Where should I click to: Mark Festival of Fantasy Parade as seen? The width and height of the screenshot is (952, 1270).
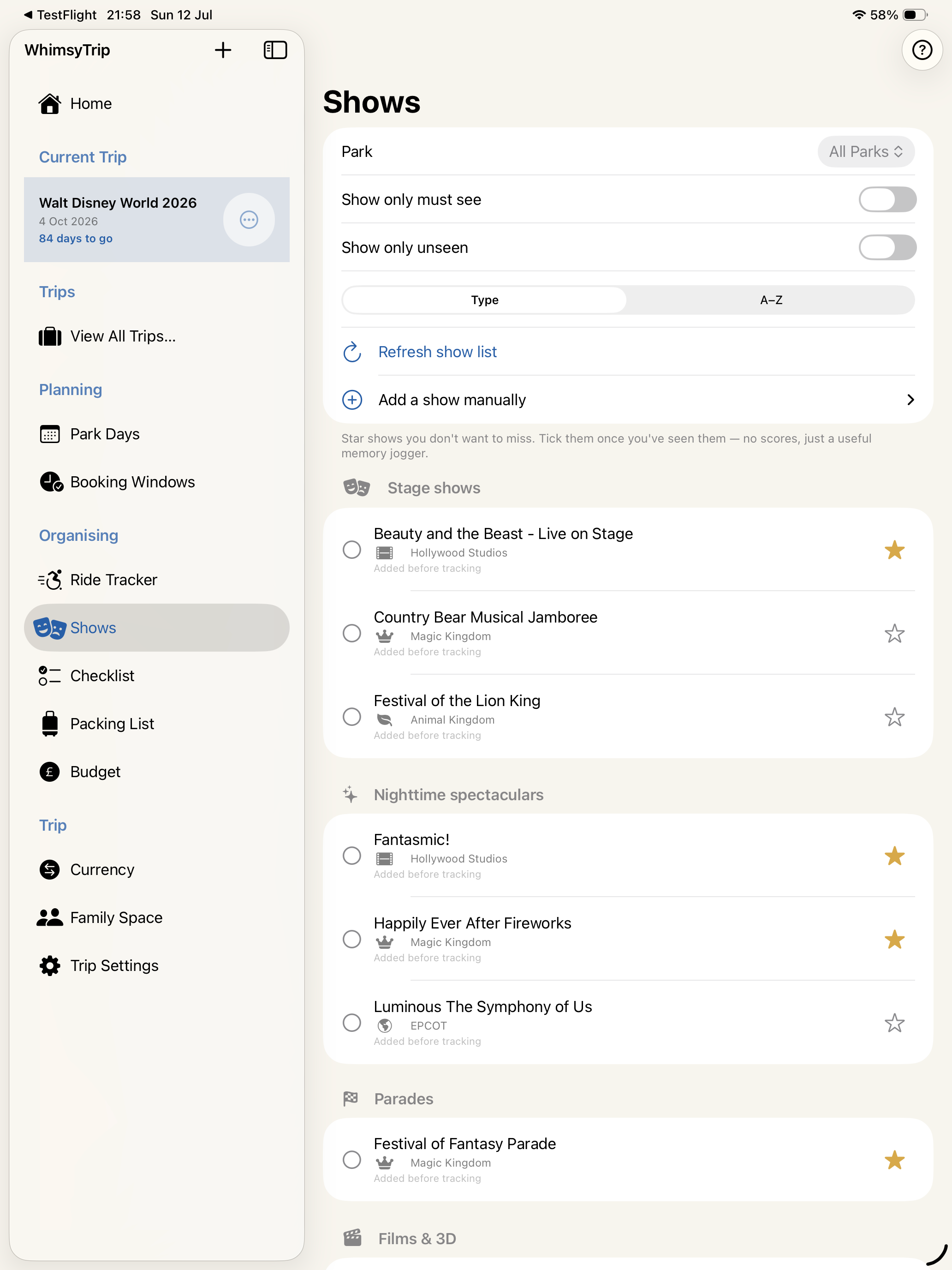pyautogui.click(x=352, y=1160)
